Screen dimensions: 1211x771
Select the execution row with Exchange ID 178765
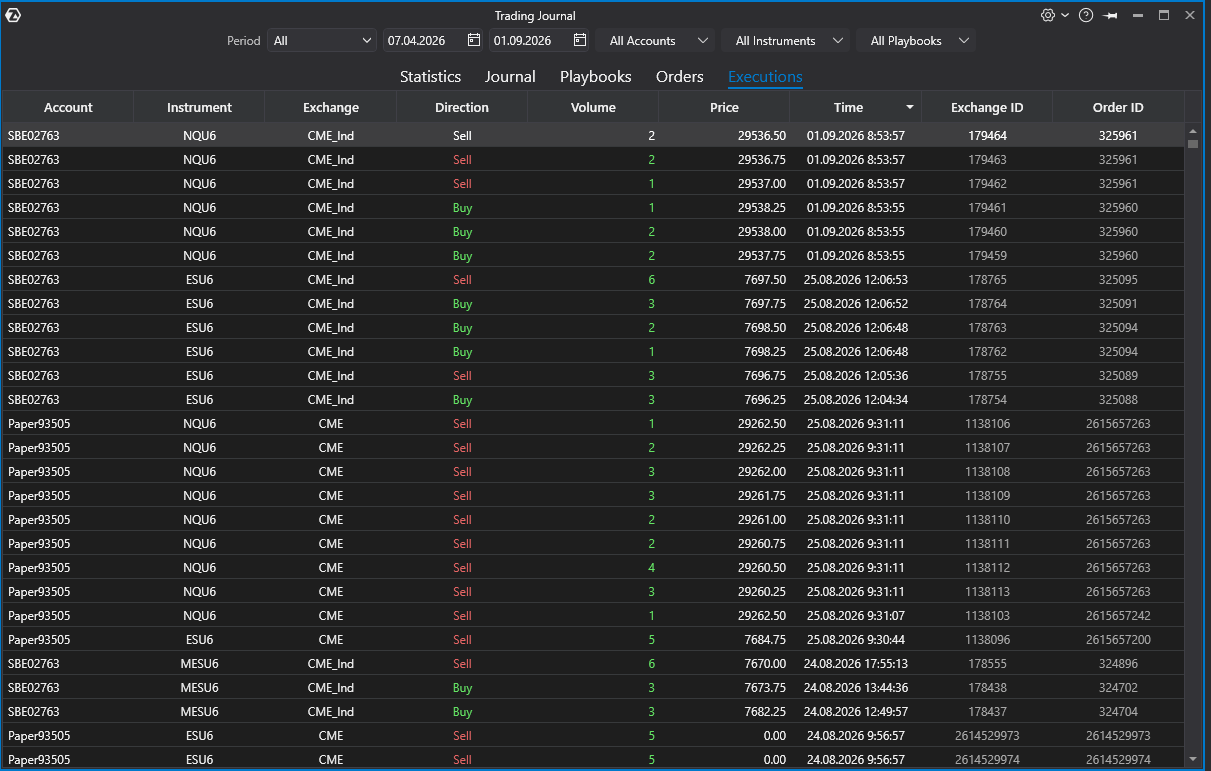pos(593,280)
